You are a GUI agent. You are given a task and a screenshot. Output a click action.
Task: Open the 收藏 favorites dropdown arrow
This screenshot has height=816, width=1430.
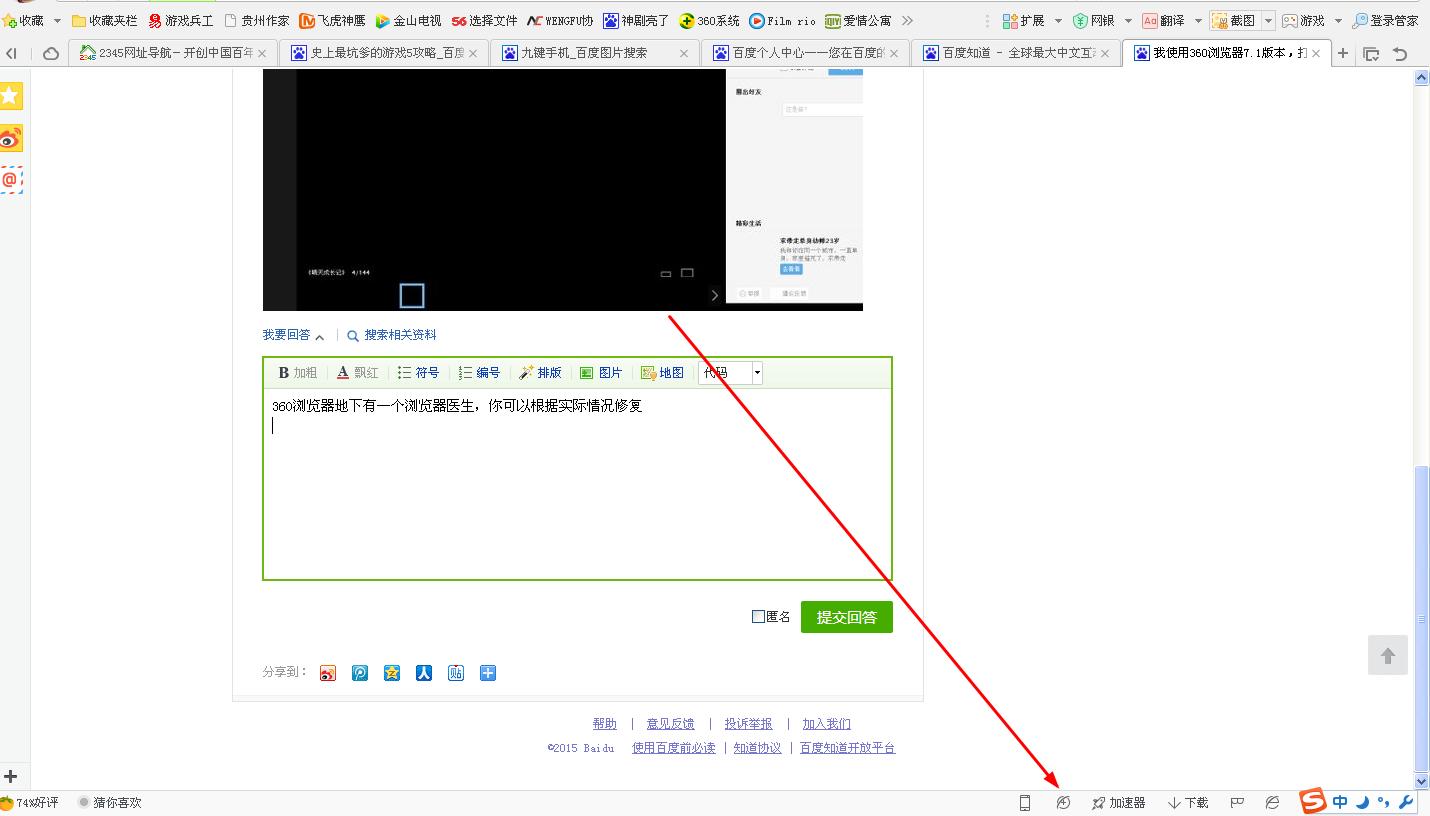57,21
